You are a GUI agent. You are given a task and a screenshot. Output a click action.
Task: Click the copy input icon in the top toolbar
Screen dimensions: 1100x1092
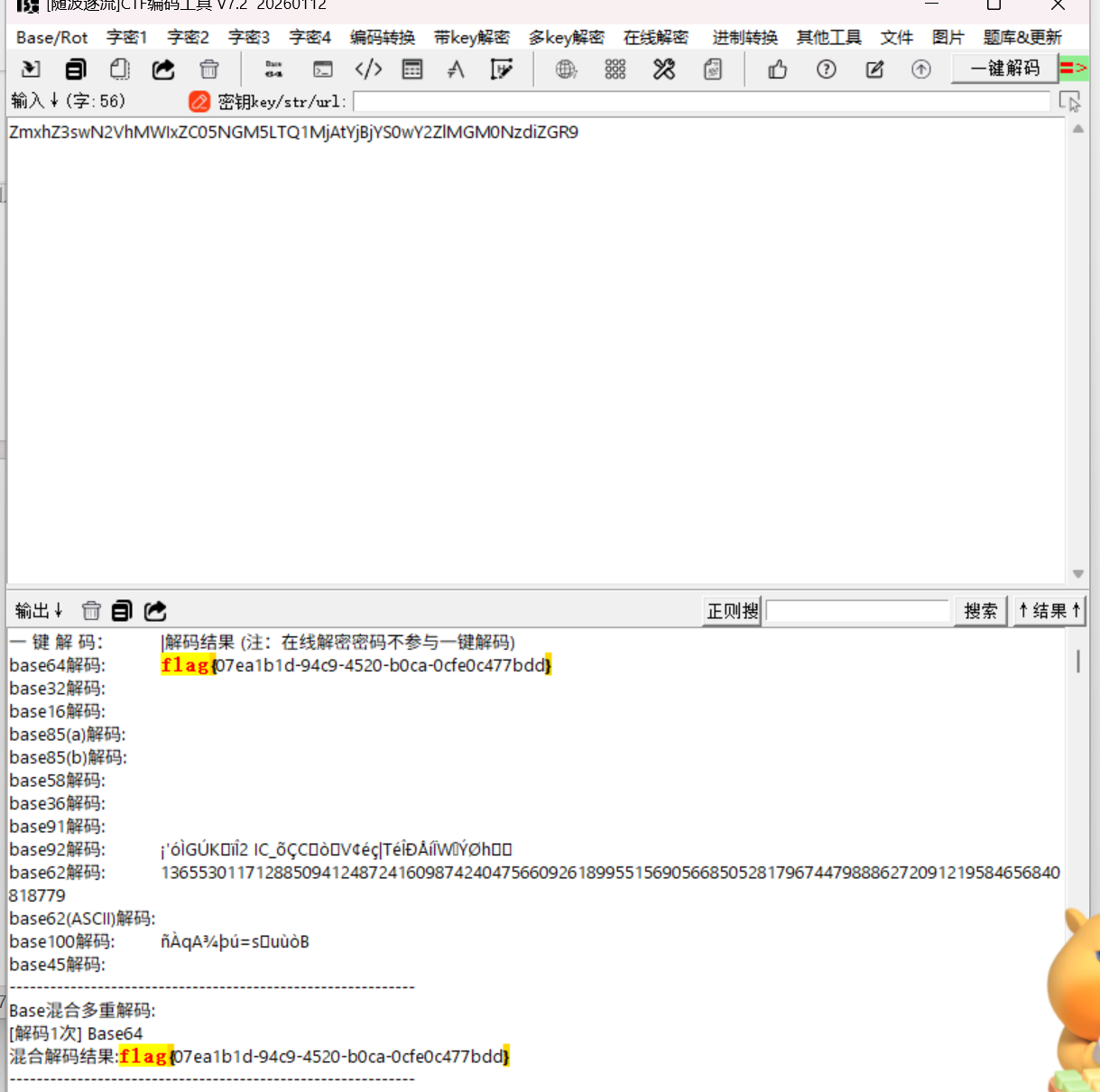click(x=77, y=69)
